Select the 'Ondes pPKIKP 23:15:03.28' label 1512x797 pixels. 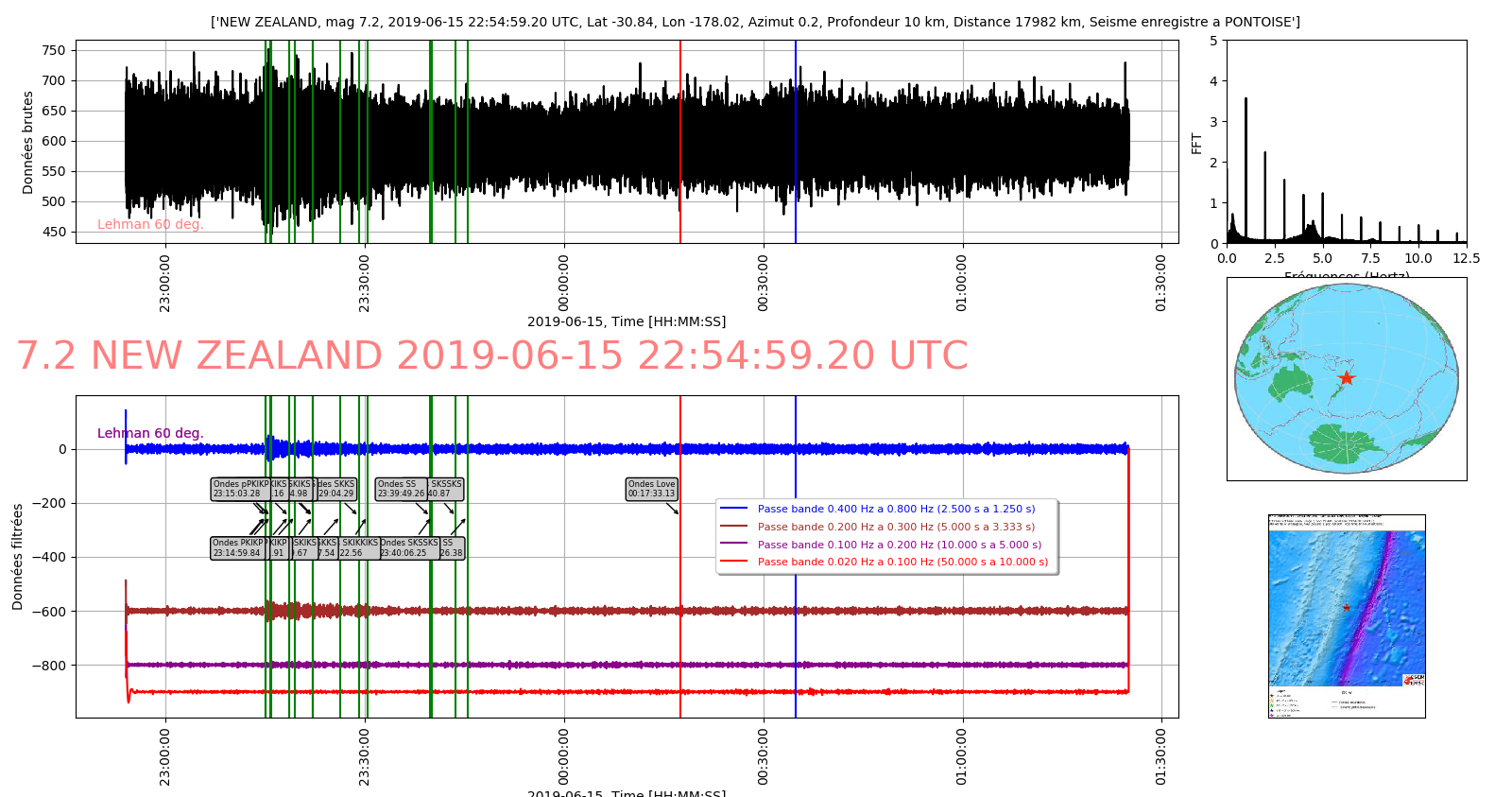coord(239,489)
